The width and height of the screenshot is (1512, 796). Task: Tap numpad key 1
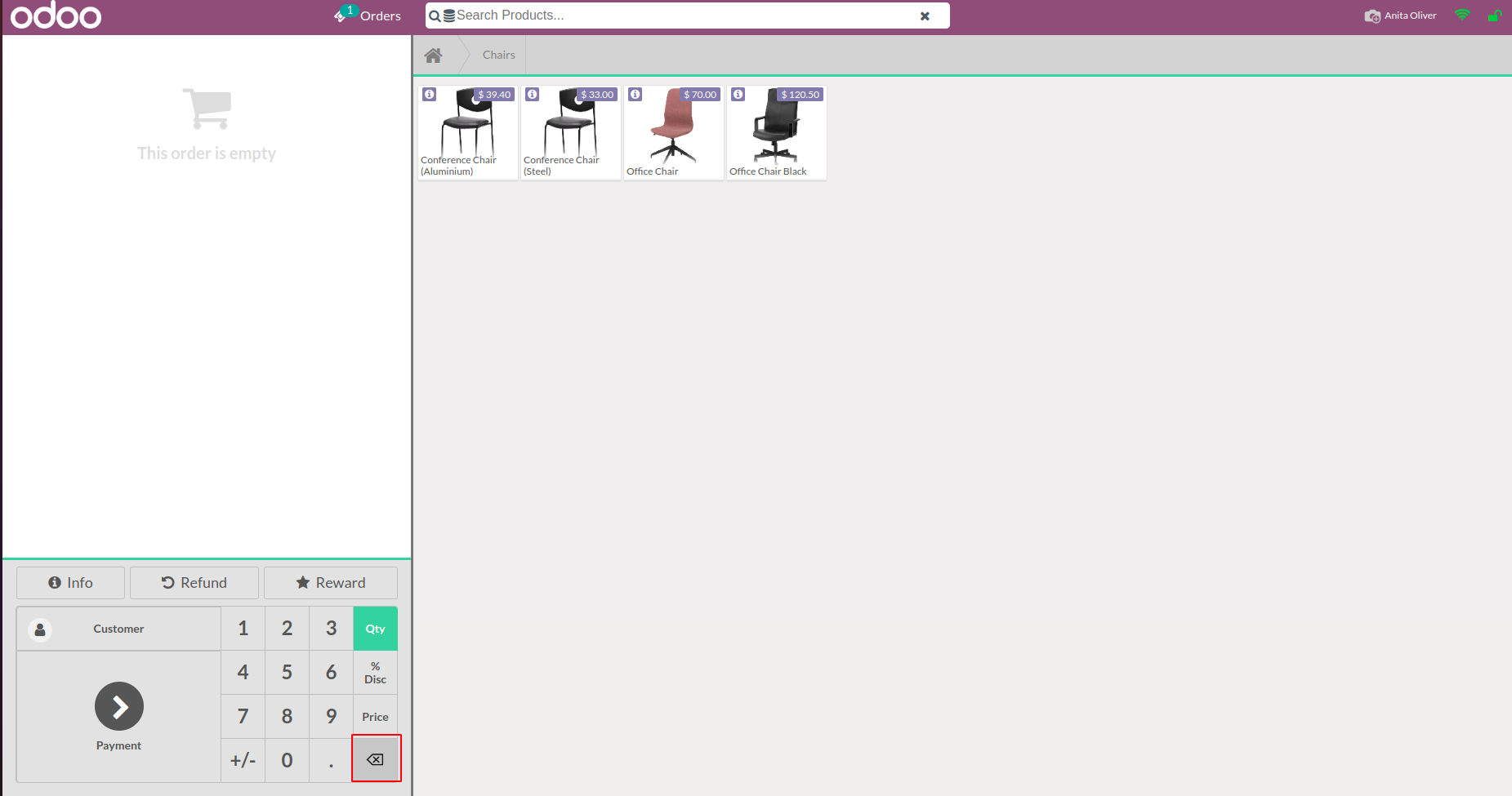[x=243, y=629]
